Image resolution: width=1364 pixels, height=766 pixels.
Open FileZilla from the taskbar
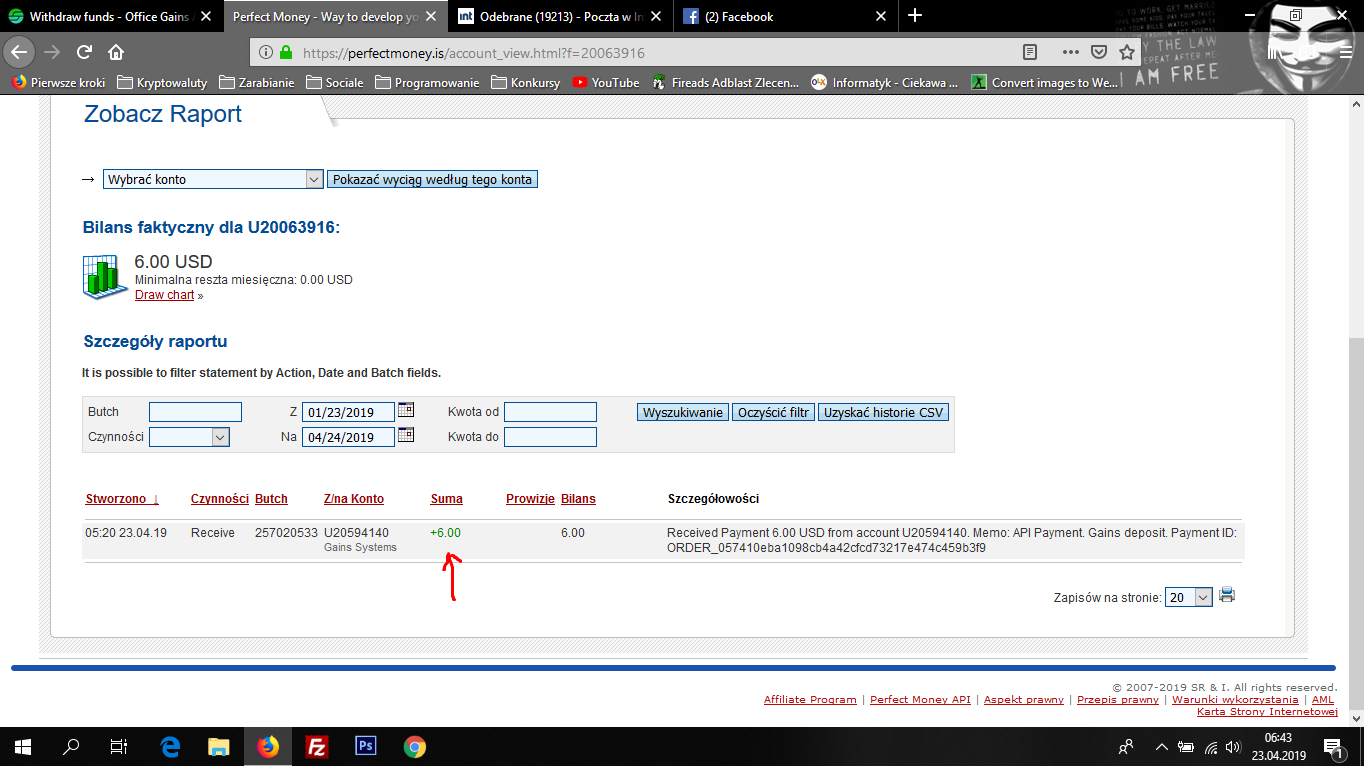click(316, 746)
